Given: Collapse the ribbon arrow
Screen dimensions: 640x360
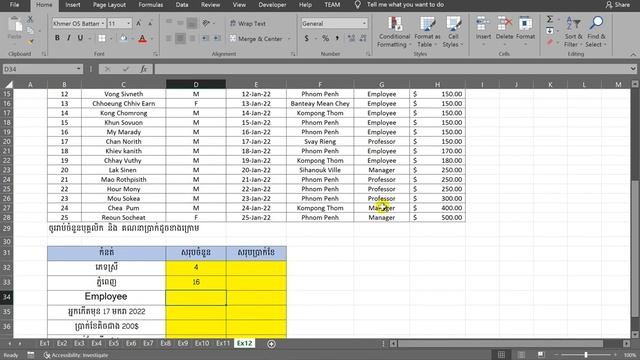Looking at the screenshot, I should coord(633,54).
